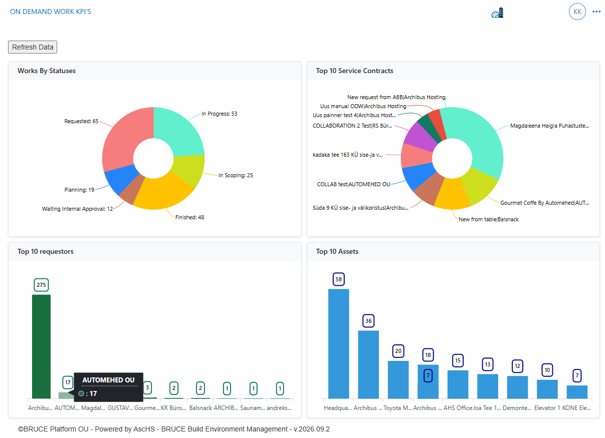Click the 13 badge above Joa Tee bar
The width and height of the screenshot is (605, 438).
coord(488,364)
